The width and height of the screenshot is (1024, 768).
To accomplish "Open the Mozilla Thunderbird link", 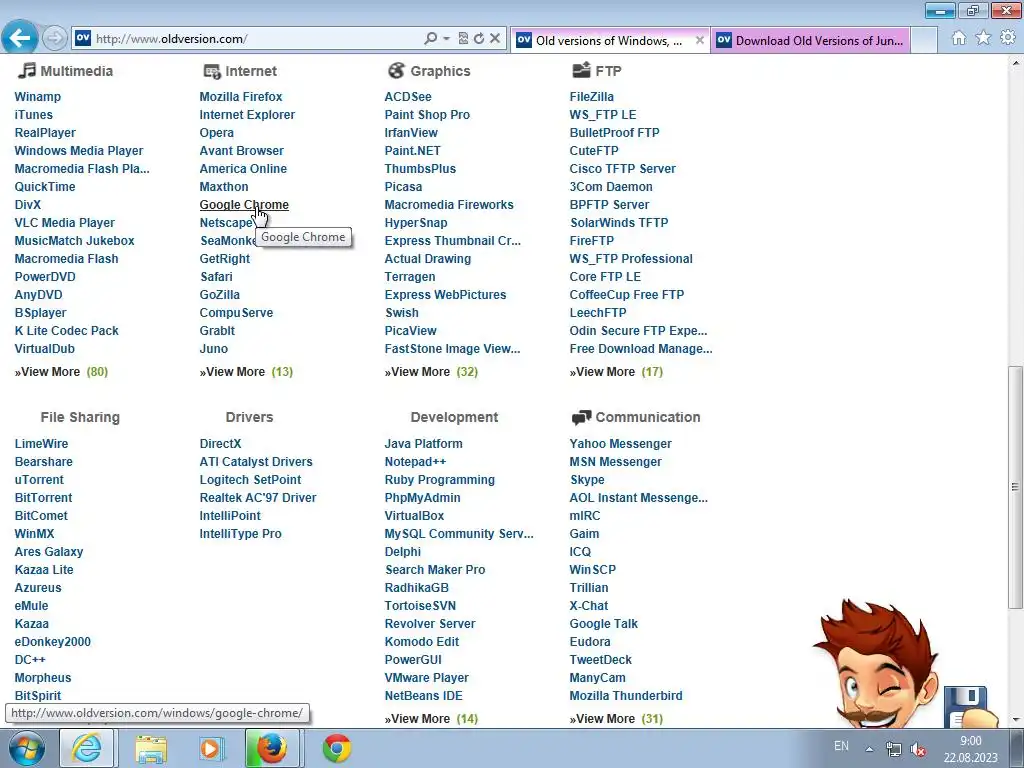I will tap(626, 696).
